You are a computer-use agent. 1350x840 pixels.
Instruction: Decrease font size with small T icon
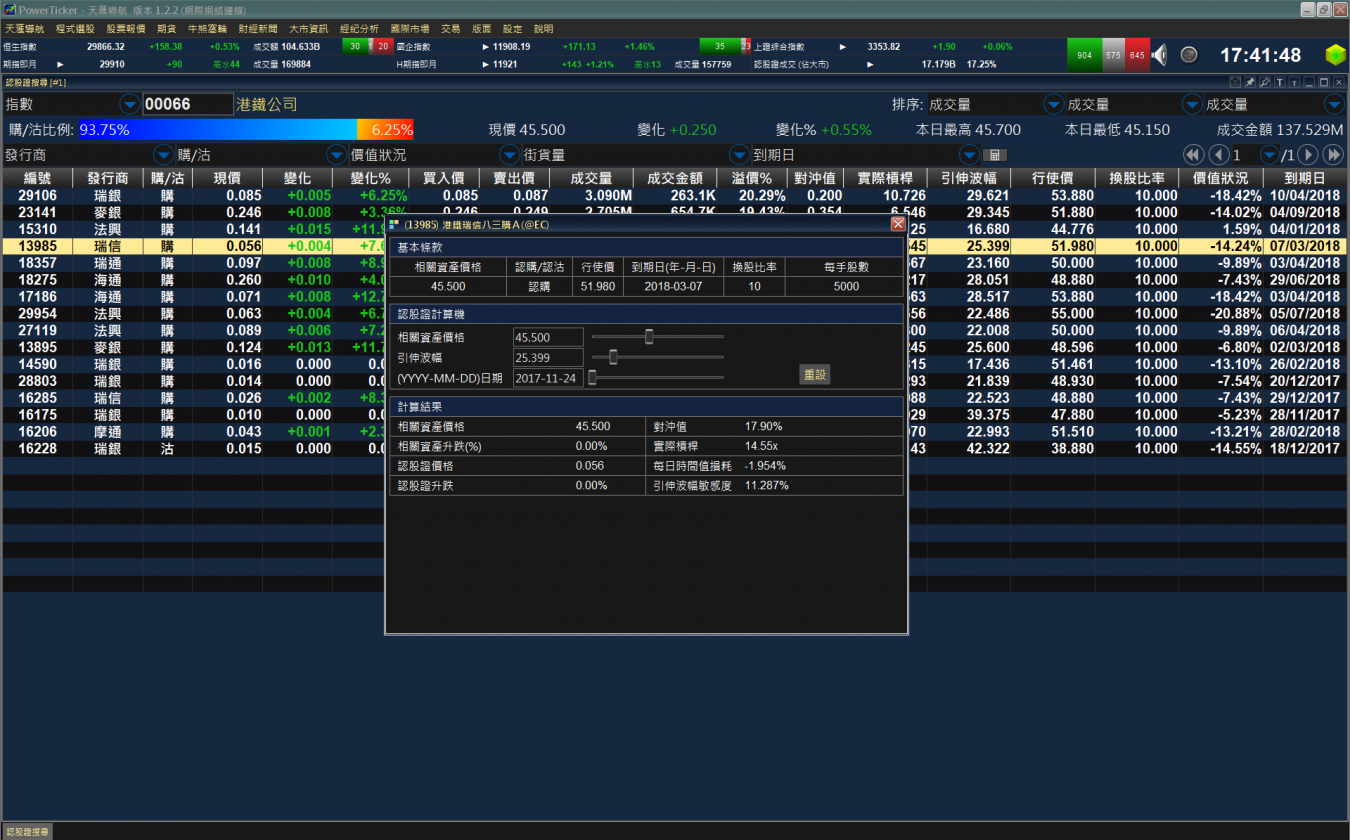tap(1294, 82)
